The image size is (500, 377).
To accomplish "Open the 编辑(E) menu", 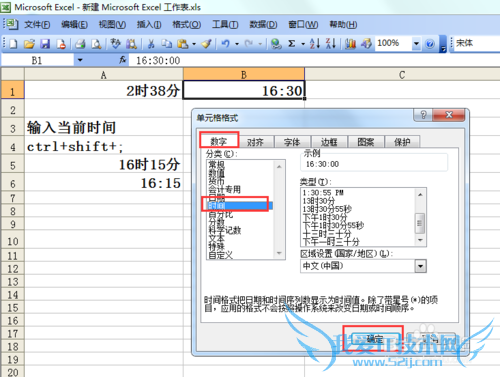I will click(74, 24).
